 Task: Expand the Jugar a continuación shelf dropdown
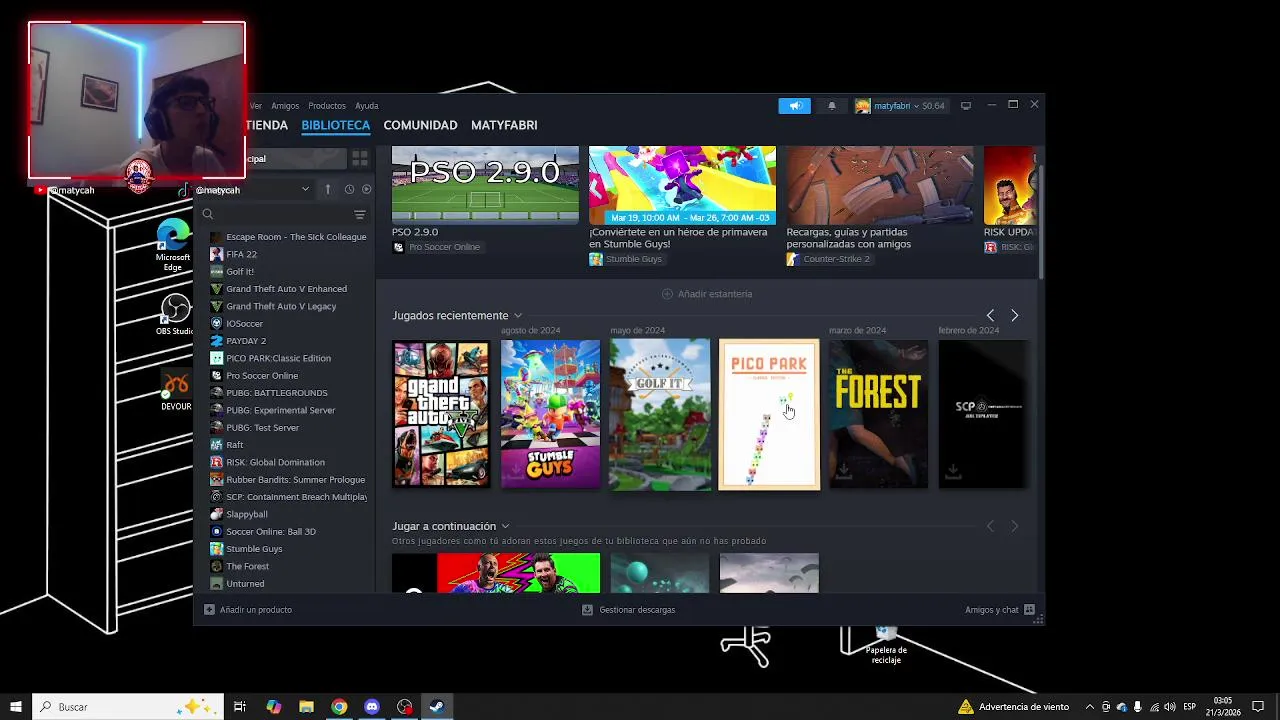[x=505, y=526]
